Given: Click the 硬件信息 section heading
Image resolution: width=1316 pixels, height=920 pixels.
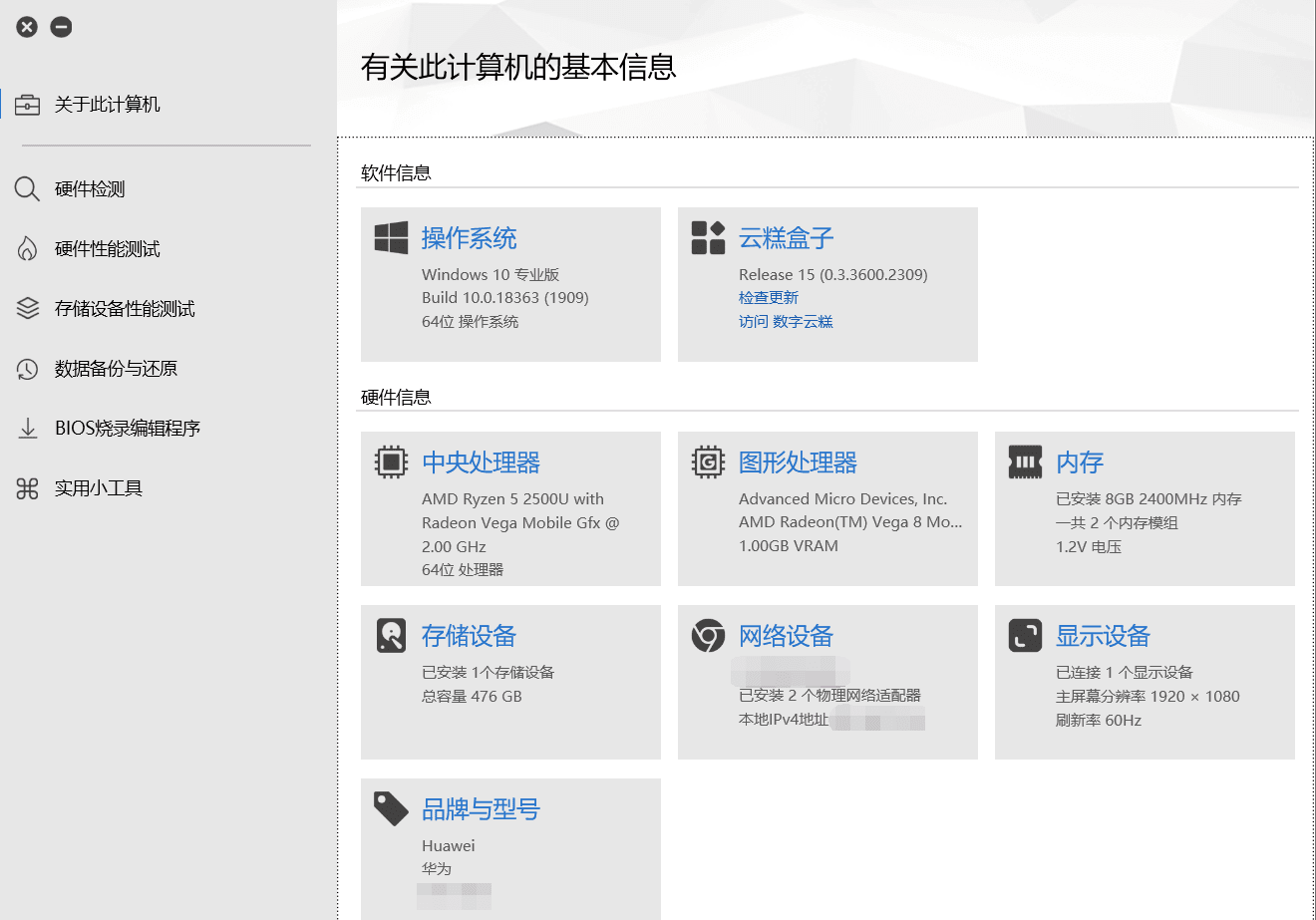Looking at the screenshot, I should pyautogui.click(x=396, y=397).
